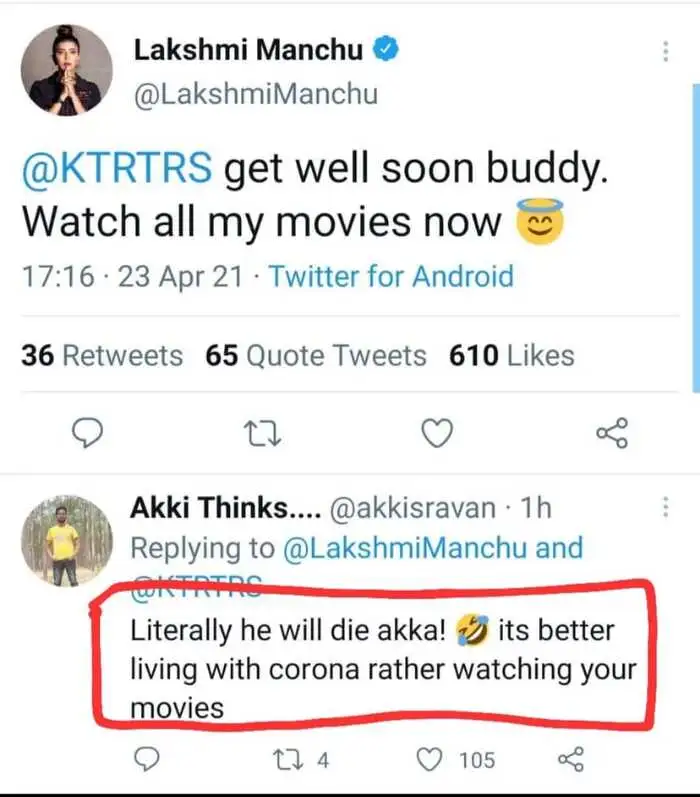700x797 pixels.
Task: Open more options for main tweet
Action: pos(664,53)
